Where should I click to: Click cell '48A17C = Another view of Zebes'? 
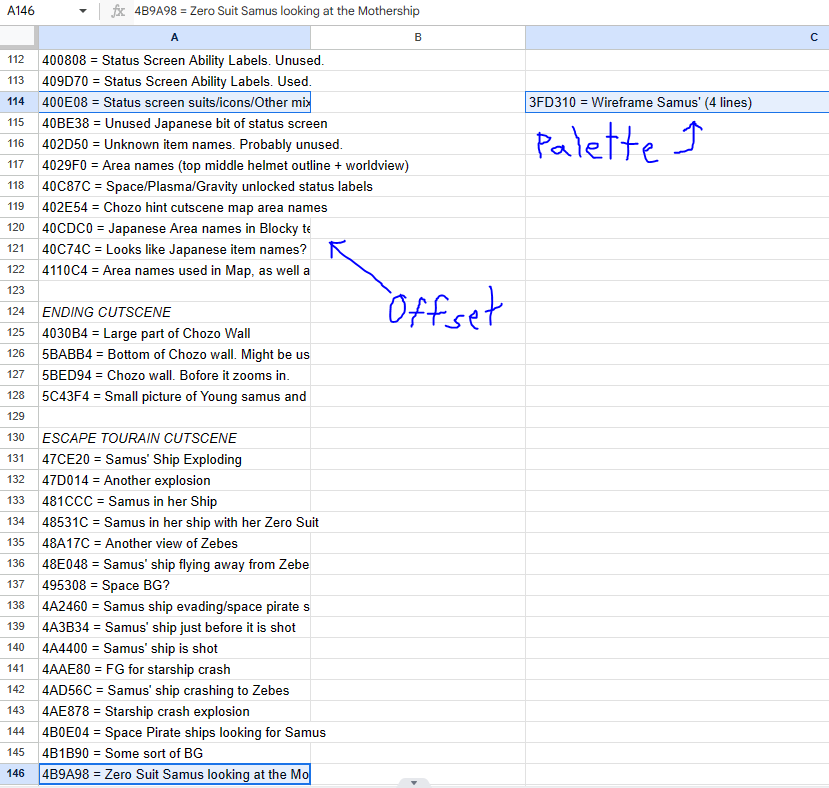(174, 543)
